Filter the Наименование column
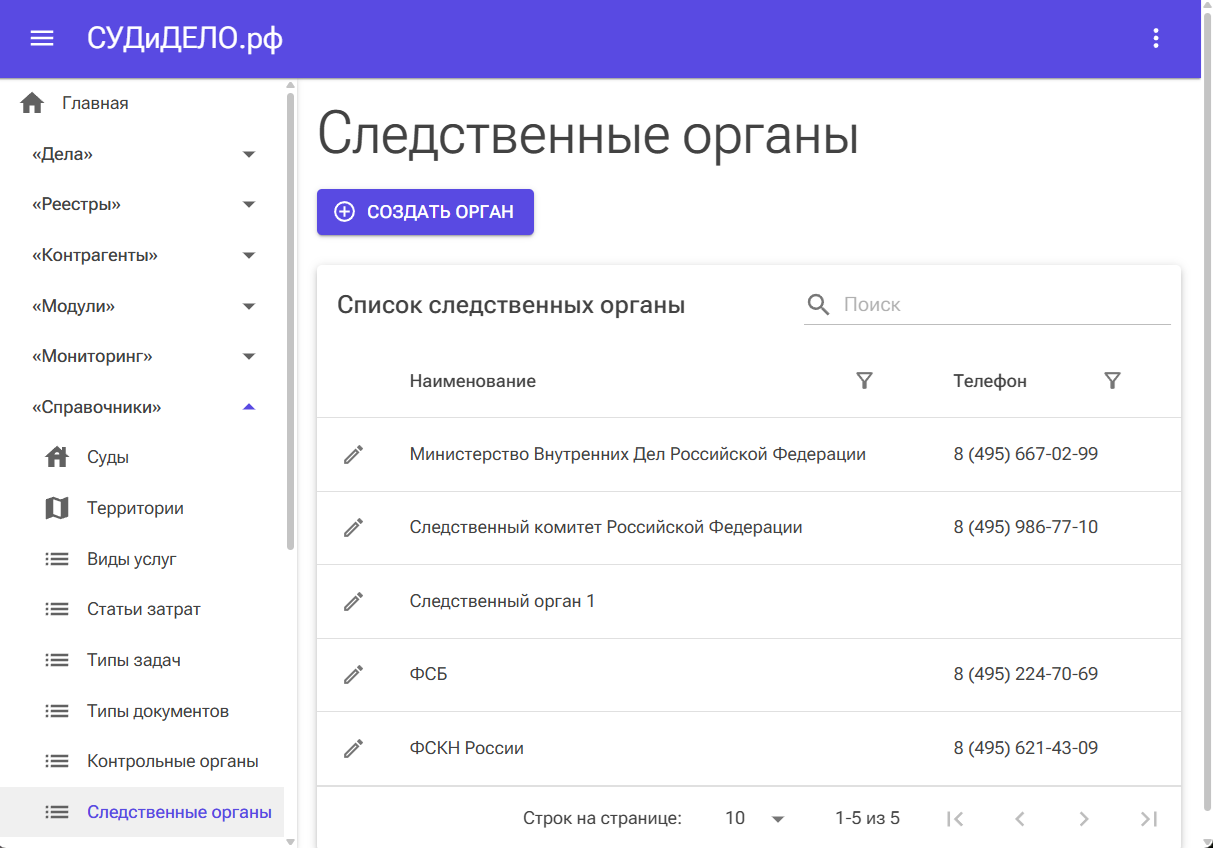The height and width of the screenshot is (848, 1213). coord(865,381)
